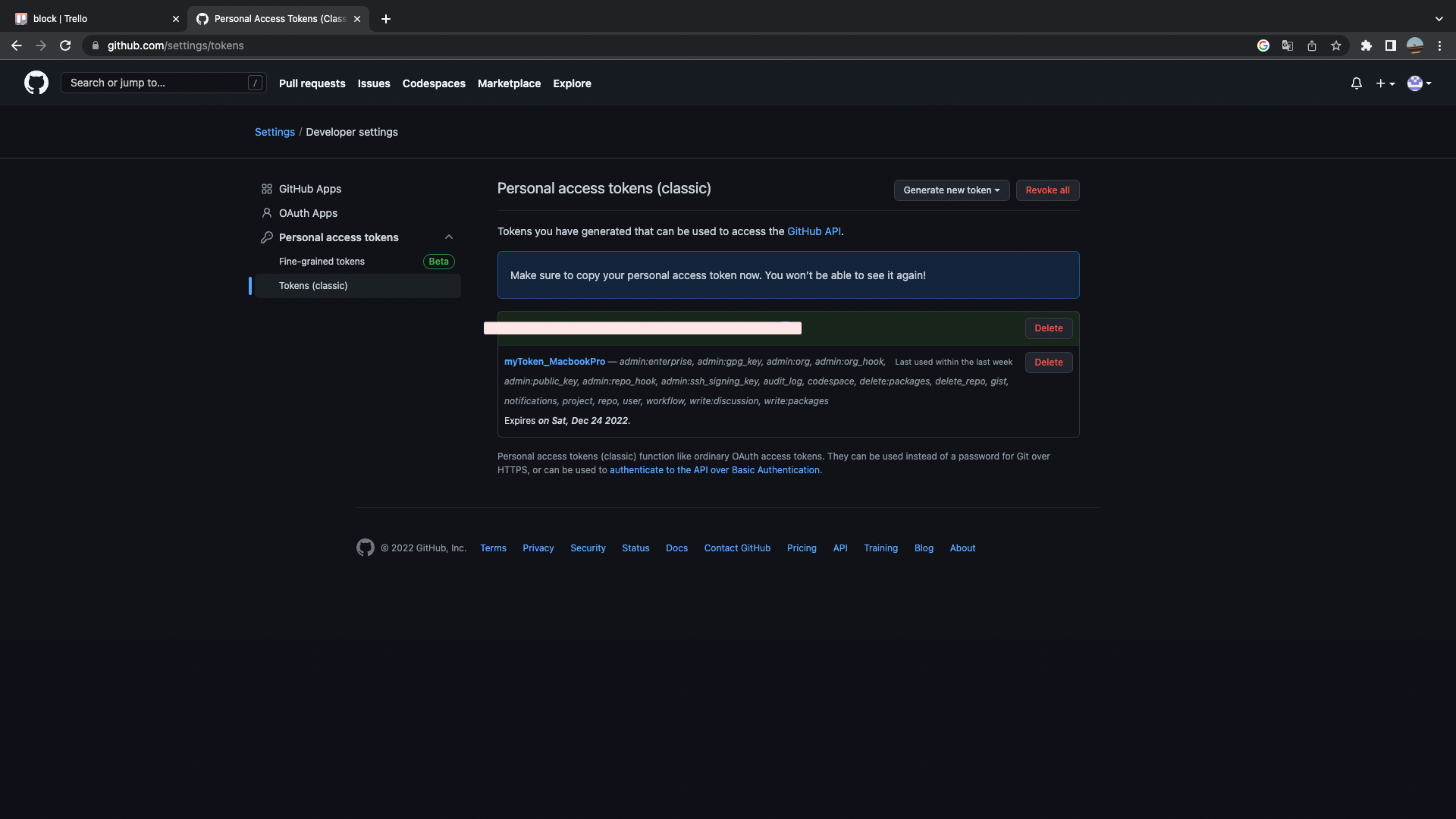Open Google Translate icon in address bar
Image resolution: width=1456 pixels, height=819 pixels.
point(1287,45)
